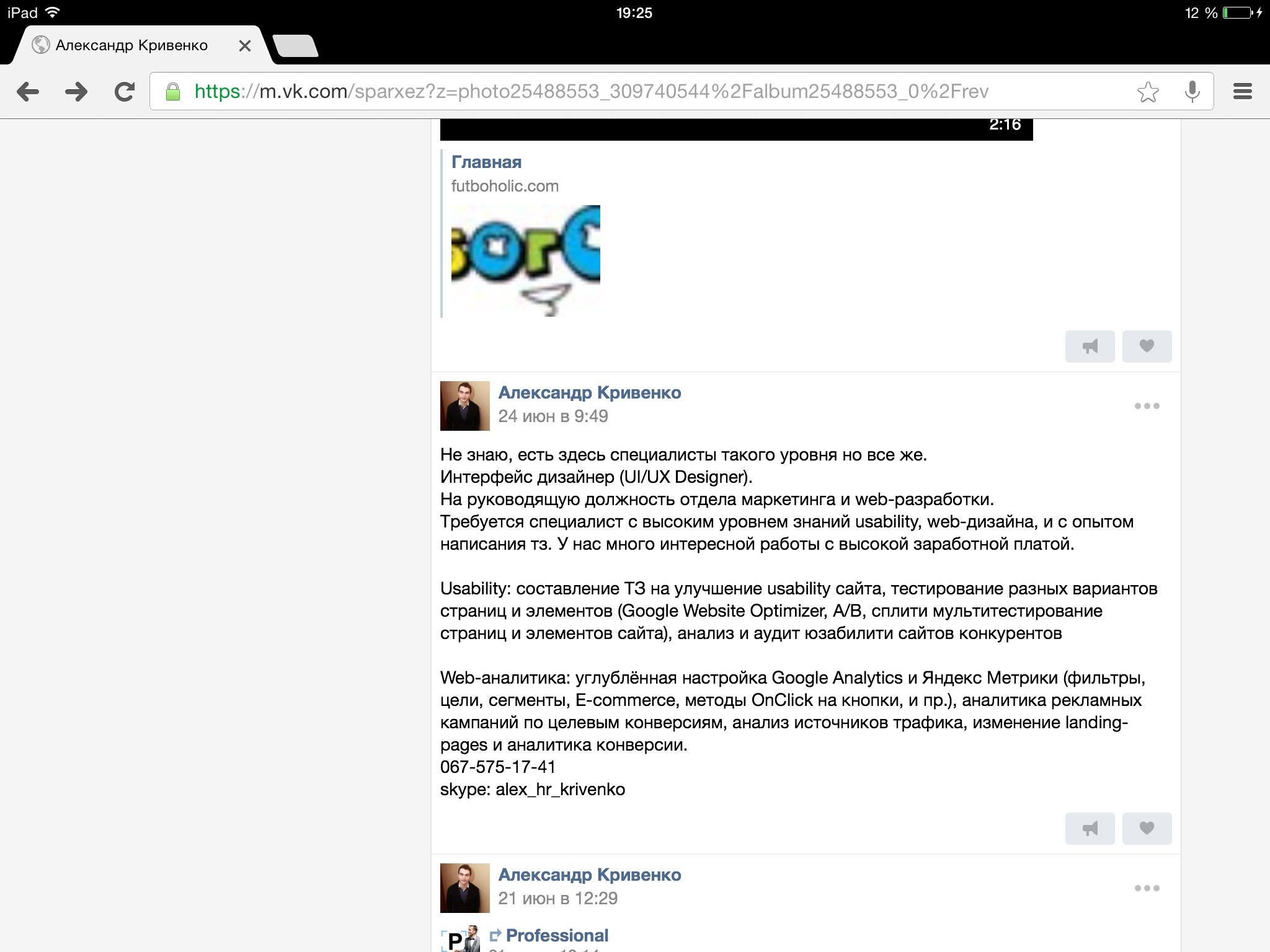Share the UI/UX Designer vacancy post
Viewport: 1270px width, 952px height.
click(1090, 828)
